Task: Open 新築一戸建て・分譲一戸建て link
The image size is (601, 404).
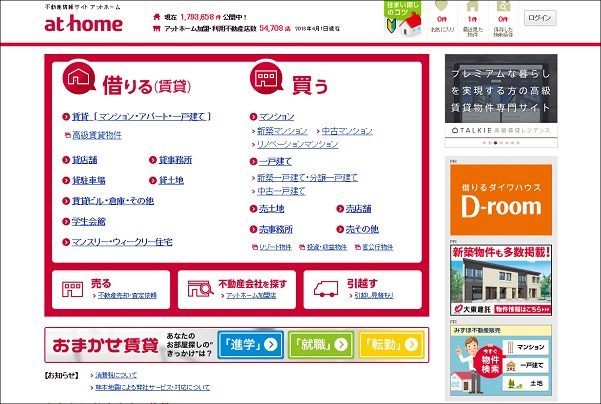Action: point(307,178)
